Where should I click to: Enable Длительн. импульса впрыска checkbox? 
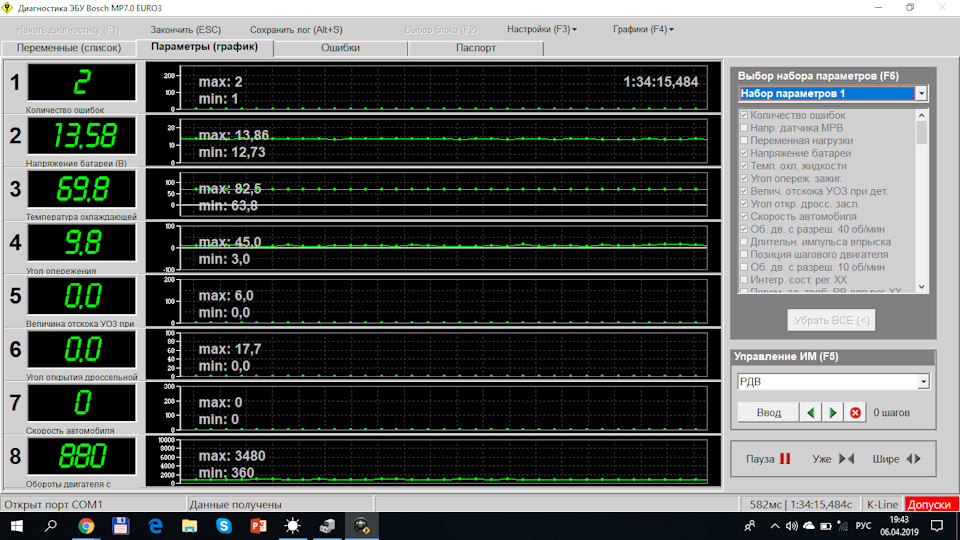[744, 242]
